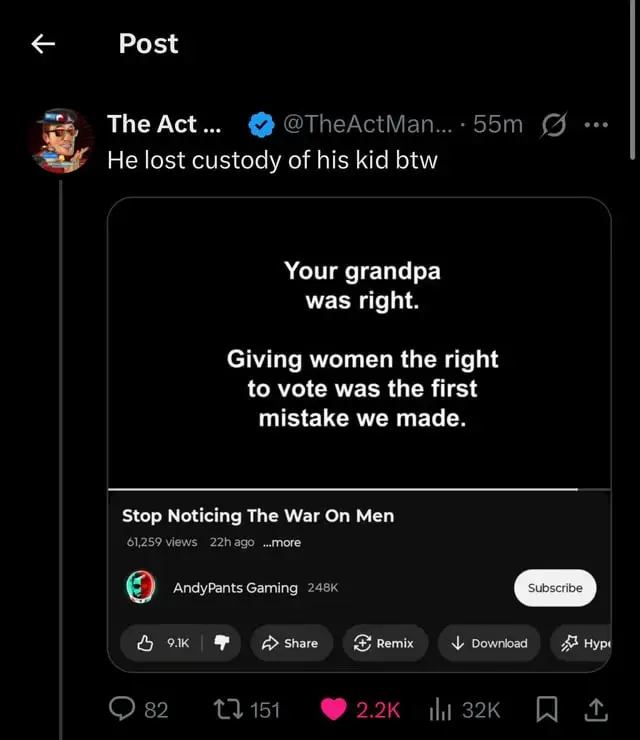640x740 pixels.
Task: Open The Act Man profile avatar
Action: (61, 140)
